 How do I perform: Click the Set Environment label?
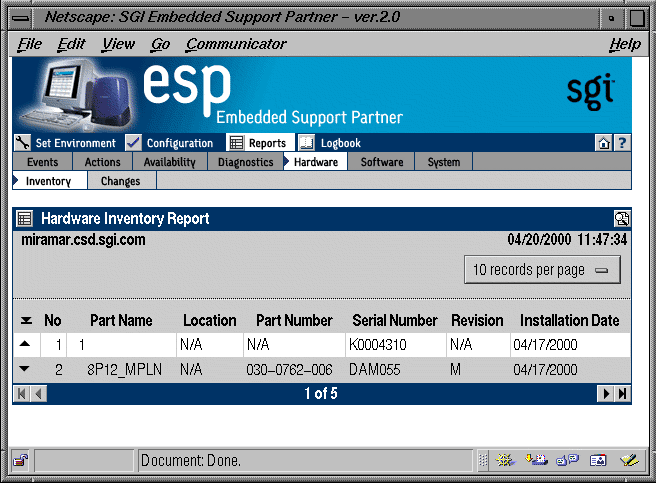click(x=76, y=143)
